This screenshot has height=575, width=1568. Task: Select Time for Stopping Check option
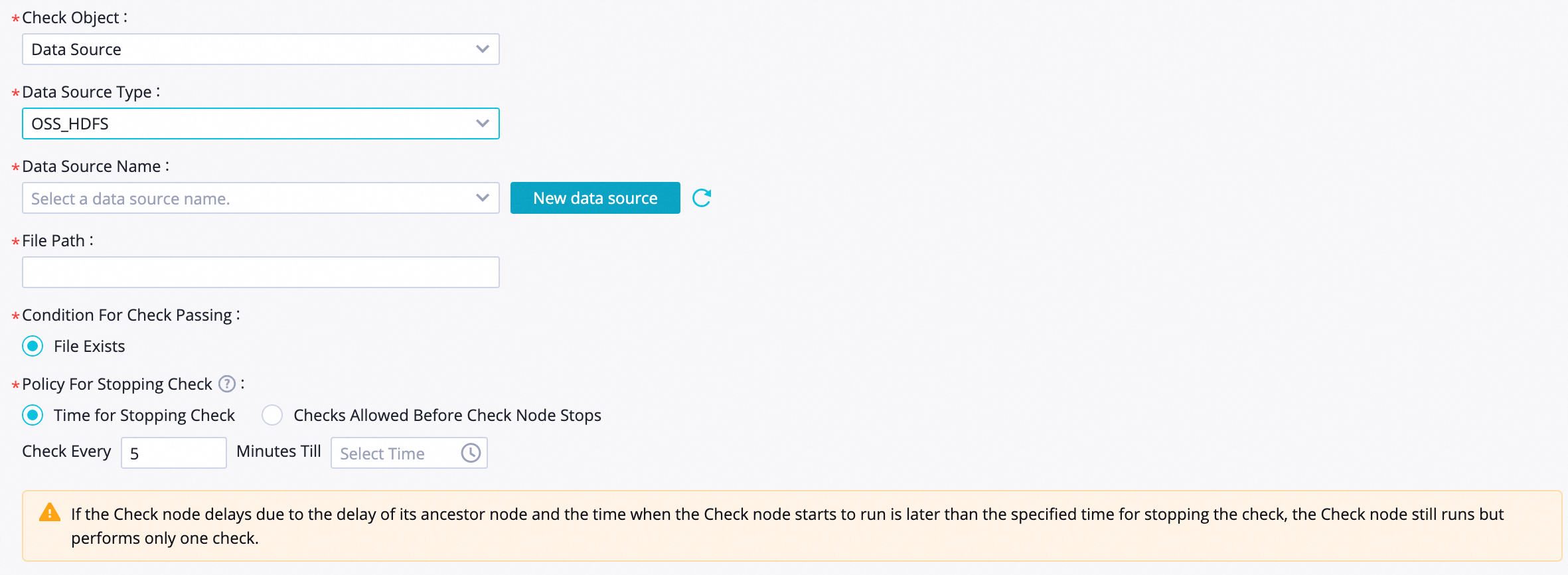(33, 415)
